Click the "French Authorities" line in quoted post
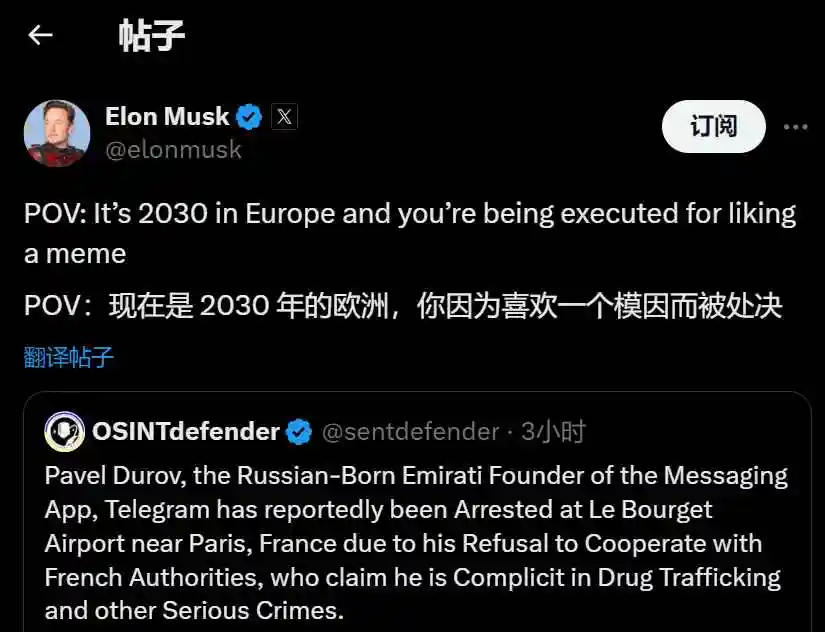Image resolution: width=825 pixels, height=632 pixels. pyautogui.click(x=412, y=578)
